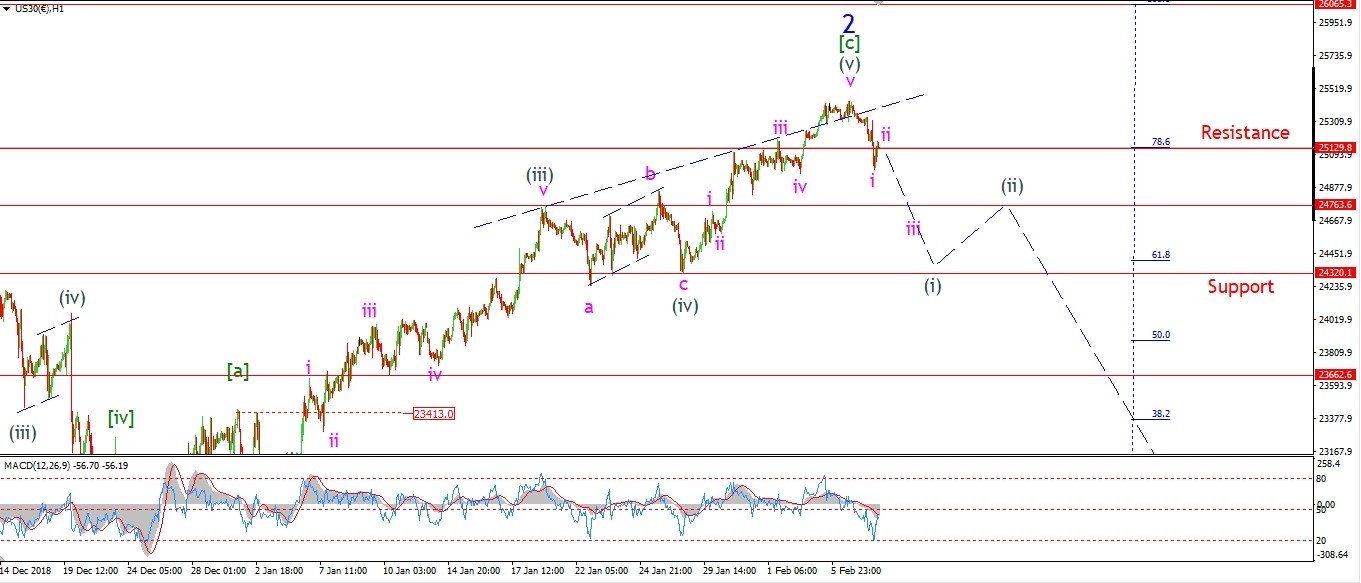Select the red Resistance text label
The image size is (1361, 583).
click(1244, 132)
